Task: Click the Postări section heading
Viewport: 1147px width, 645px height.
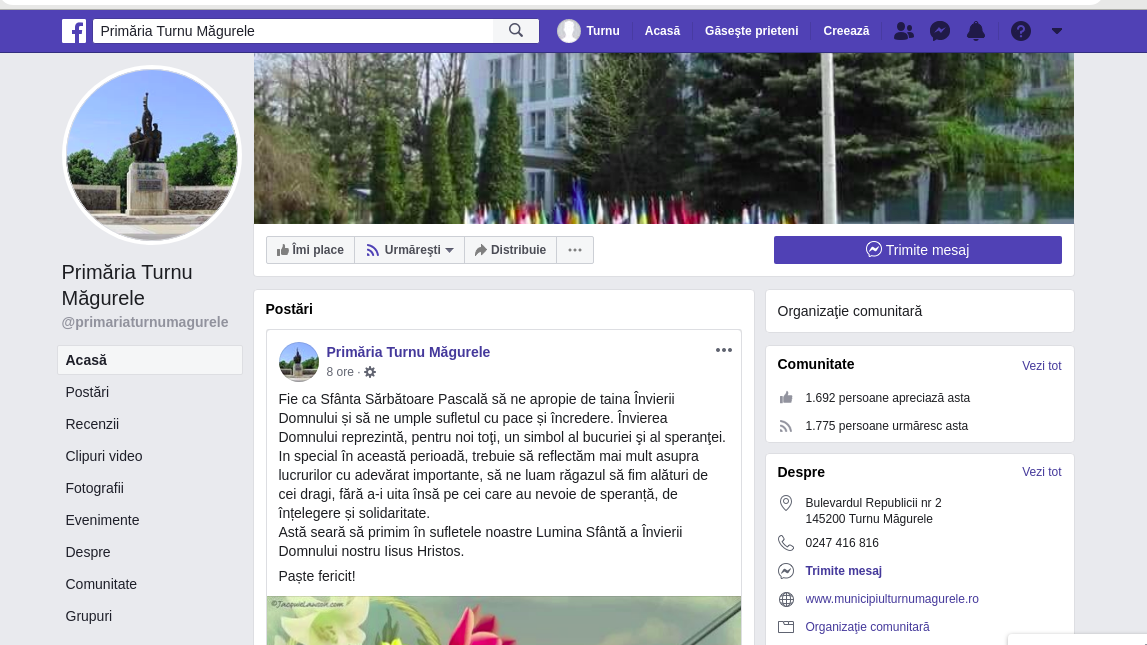Action: point(289,309)
